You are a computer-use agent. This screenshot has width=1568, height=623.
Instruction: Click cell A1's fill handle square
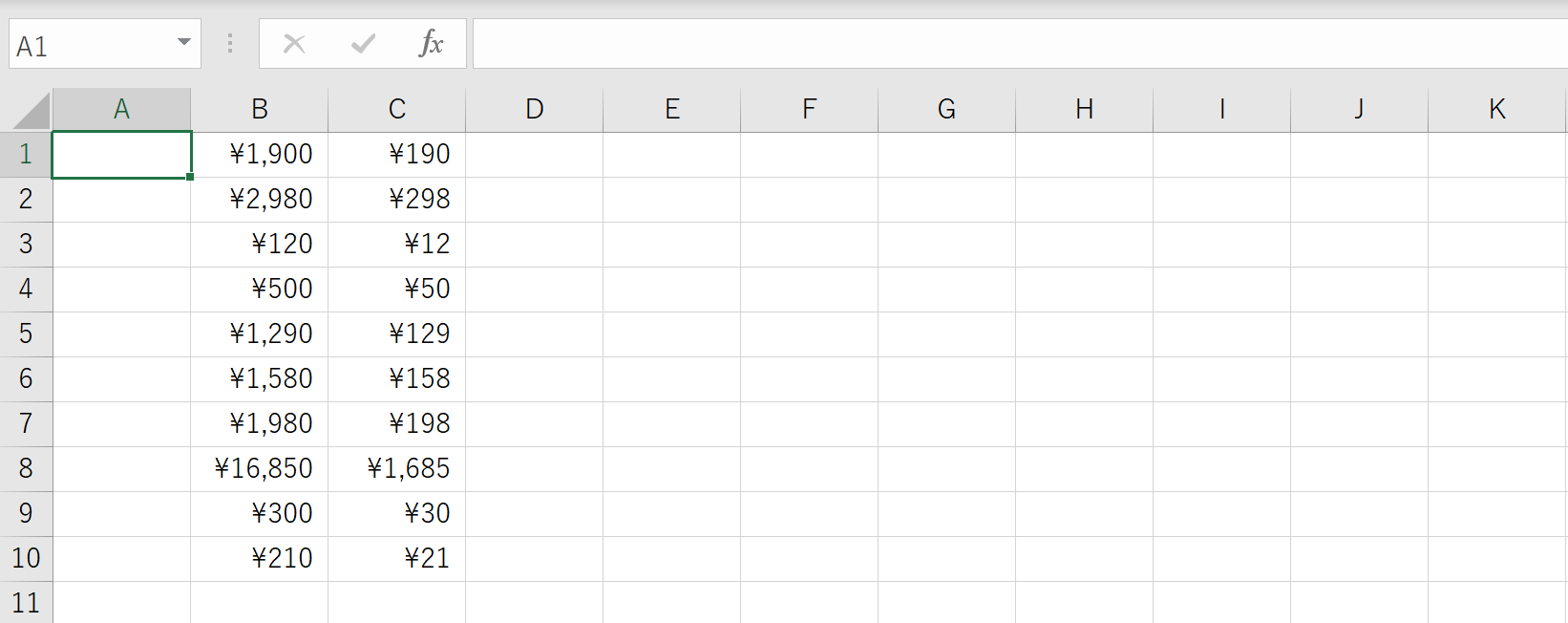point(188,177)
